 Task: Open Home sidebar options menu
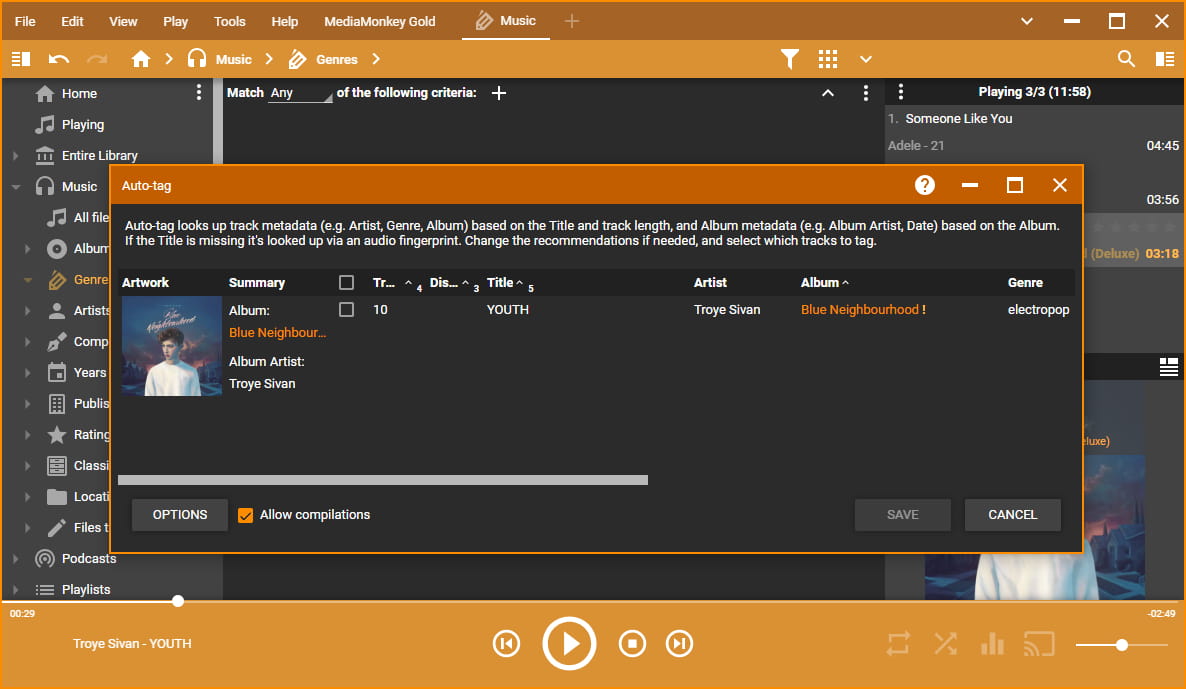click(x=199, y=92)
